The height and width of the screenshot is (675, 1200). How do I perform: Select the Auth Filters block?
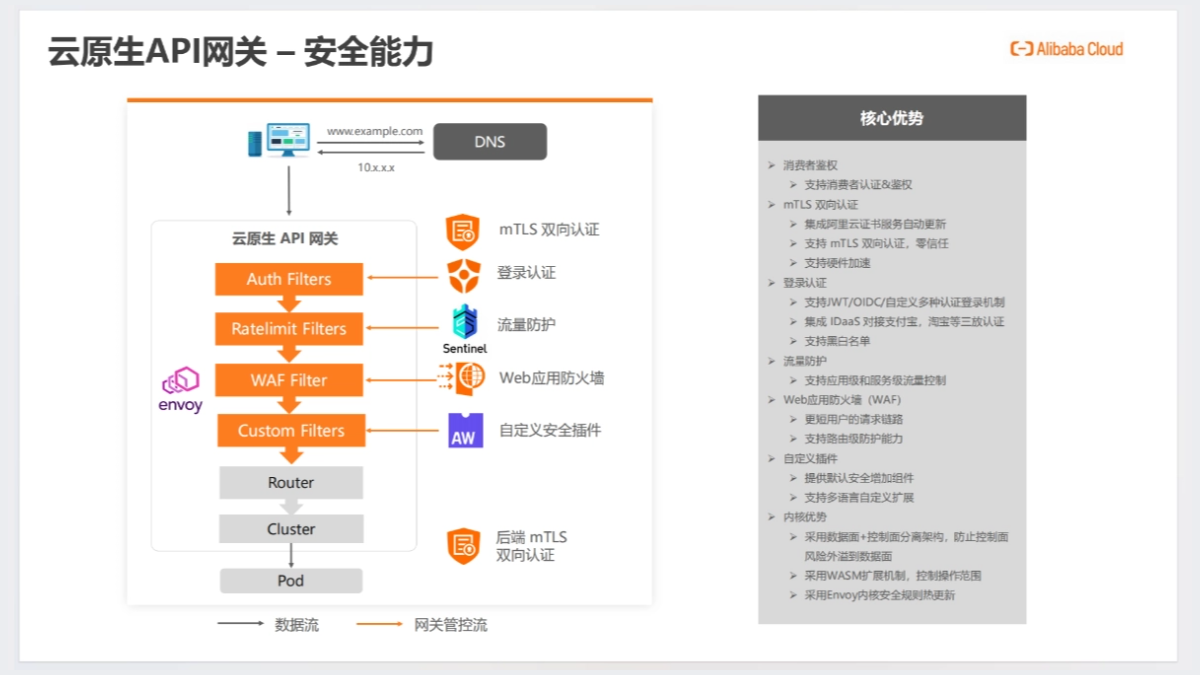coord(289,279)
